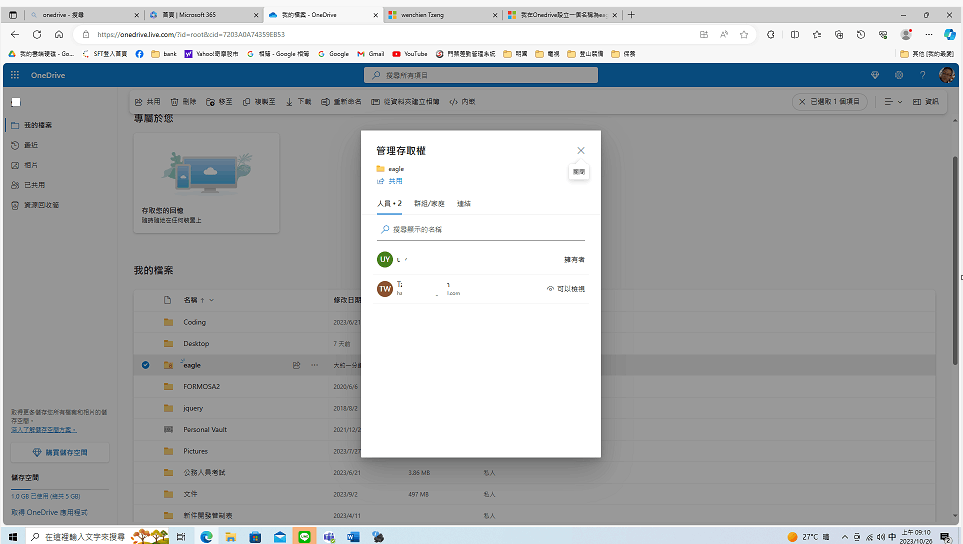Image resolution: width=963 pixels, height=544 pixels.
Task: Click Buy storage button in sidebar
Action: (x=60, y=453)
